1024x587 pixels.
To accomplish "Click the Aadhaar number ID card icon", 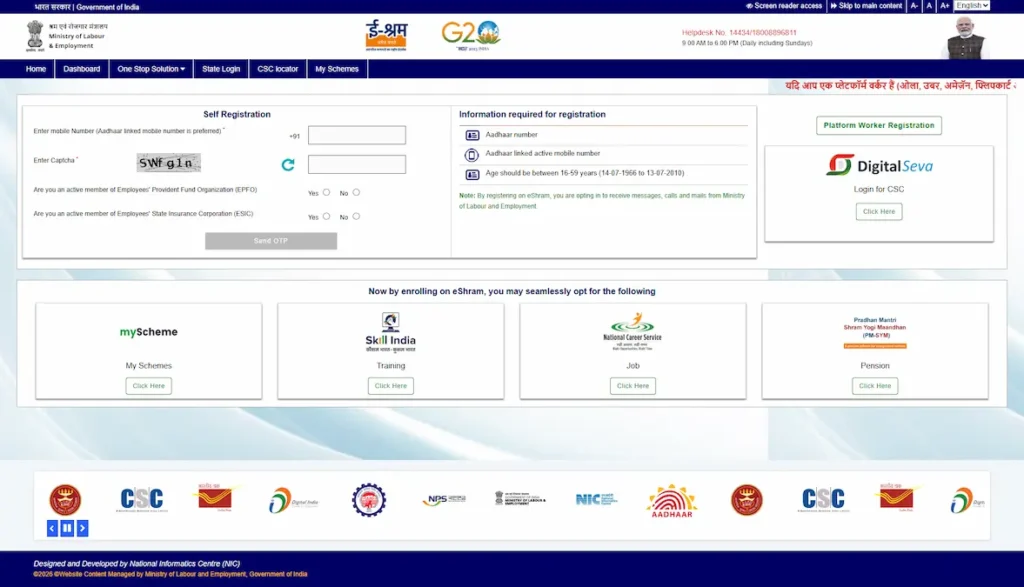I will [x=472, y=135].
